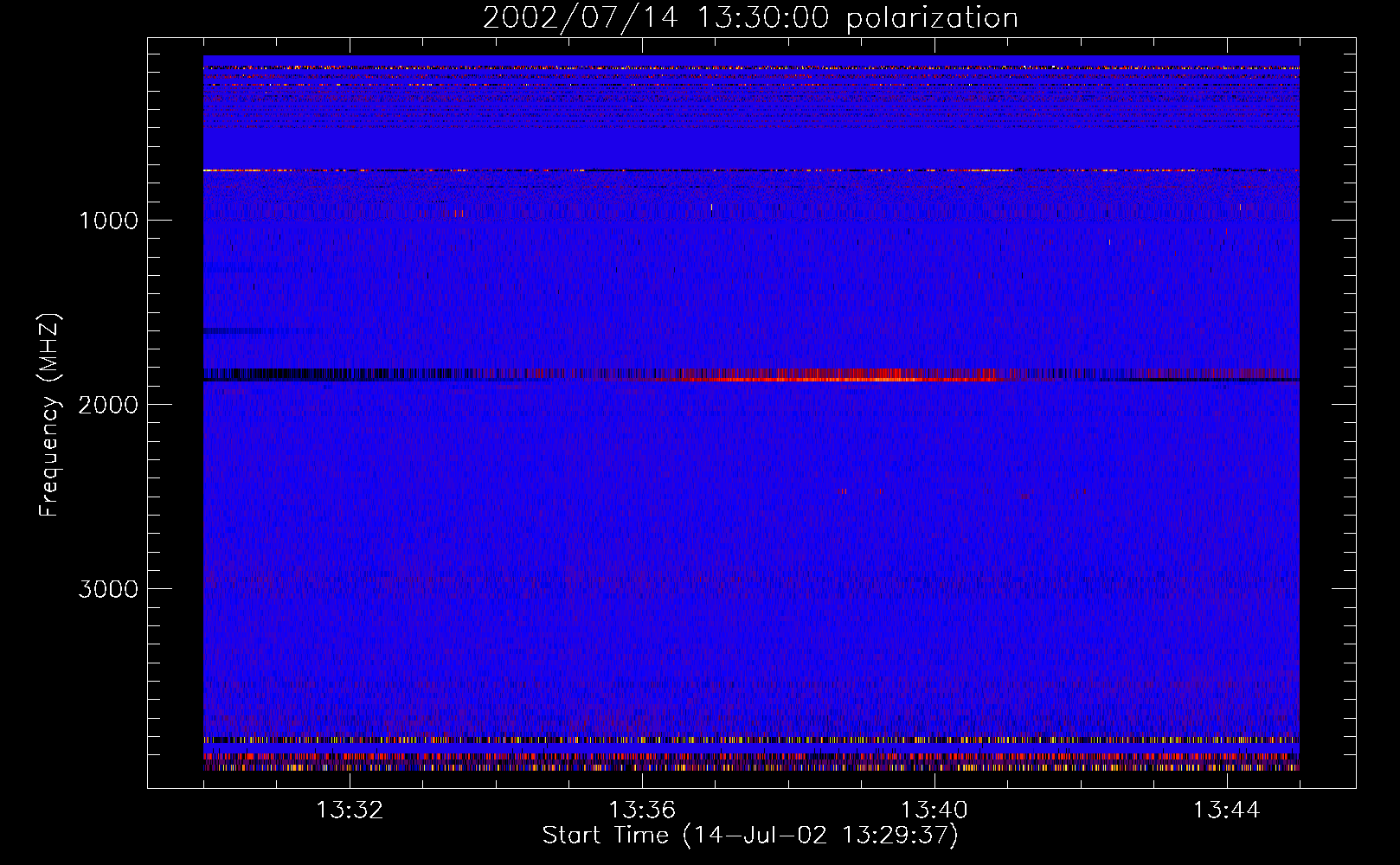Image resolution: width=1400 pixels, height=865 pixels.
Task: Click the 13:32 time tick label
Action: (x=350, y=811)
